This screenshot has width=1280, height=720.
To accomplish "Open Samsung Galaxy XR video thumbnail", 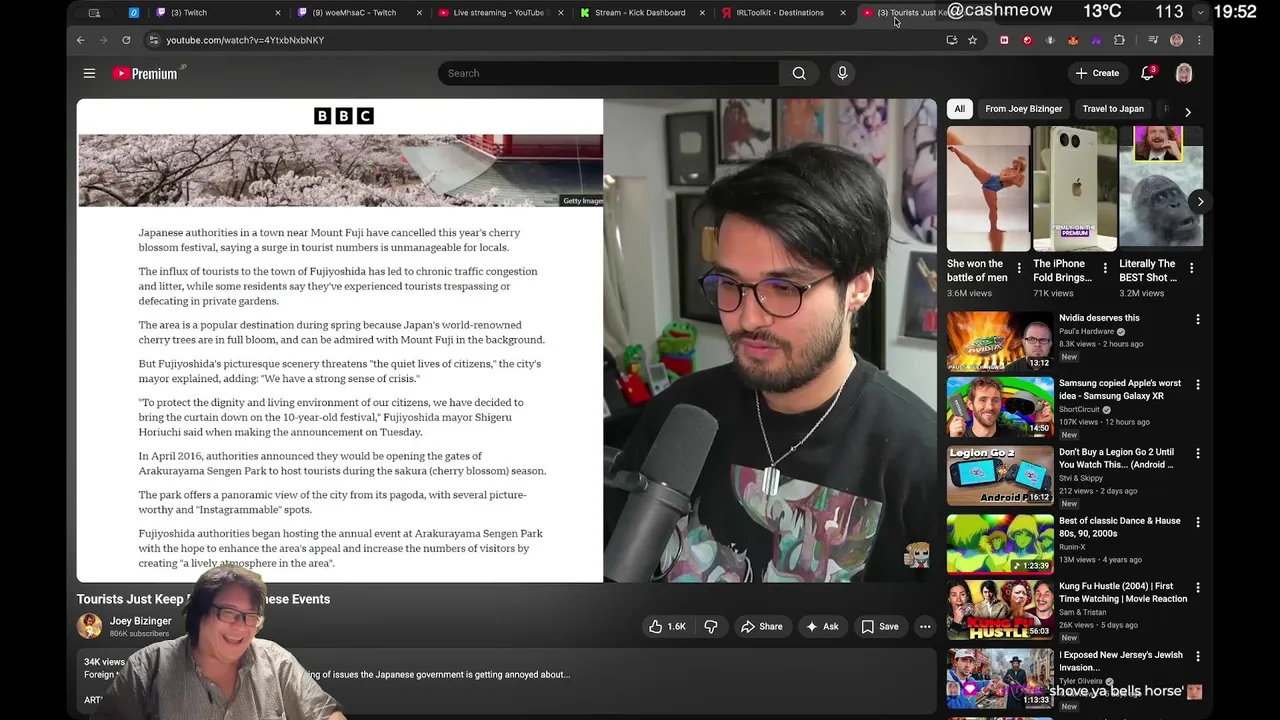I will pyautogui.click(x=1000, y=407).
